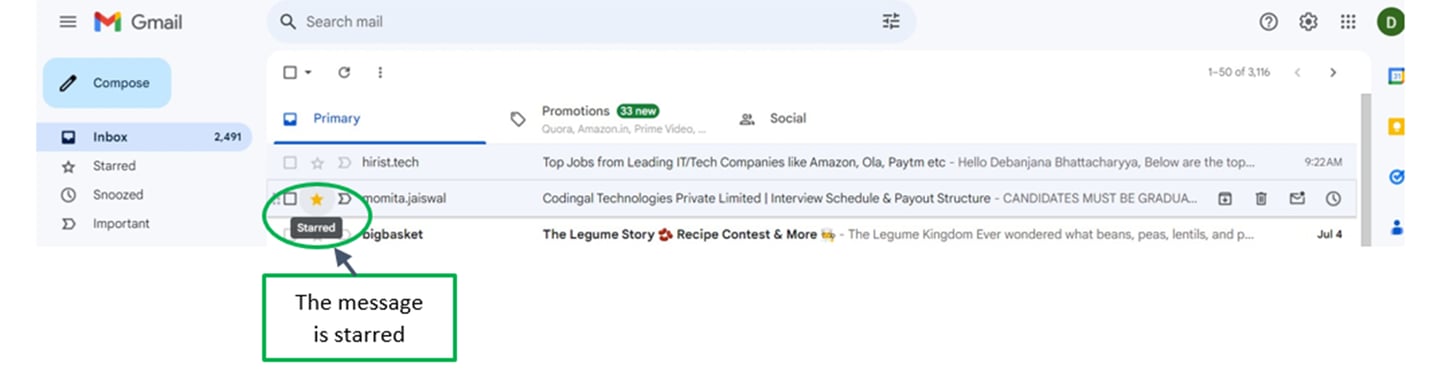Image resolution: width=1440 pixels, height=377 pixels.
Task: Snooze the momita.jaiswal email with clock icon
Action: (x=1333, y=199)
